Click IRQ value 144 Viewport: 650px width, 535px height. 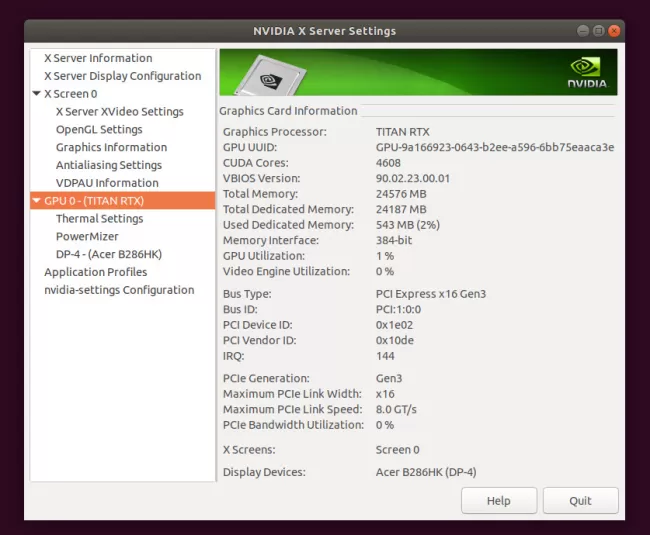point(385,356)
